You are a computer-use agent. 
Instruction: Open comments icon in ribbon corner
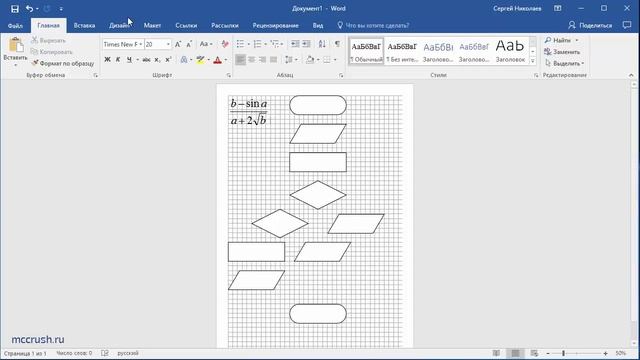click(x=627, y=25)
